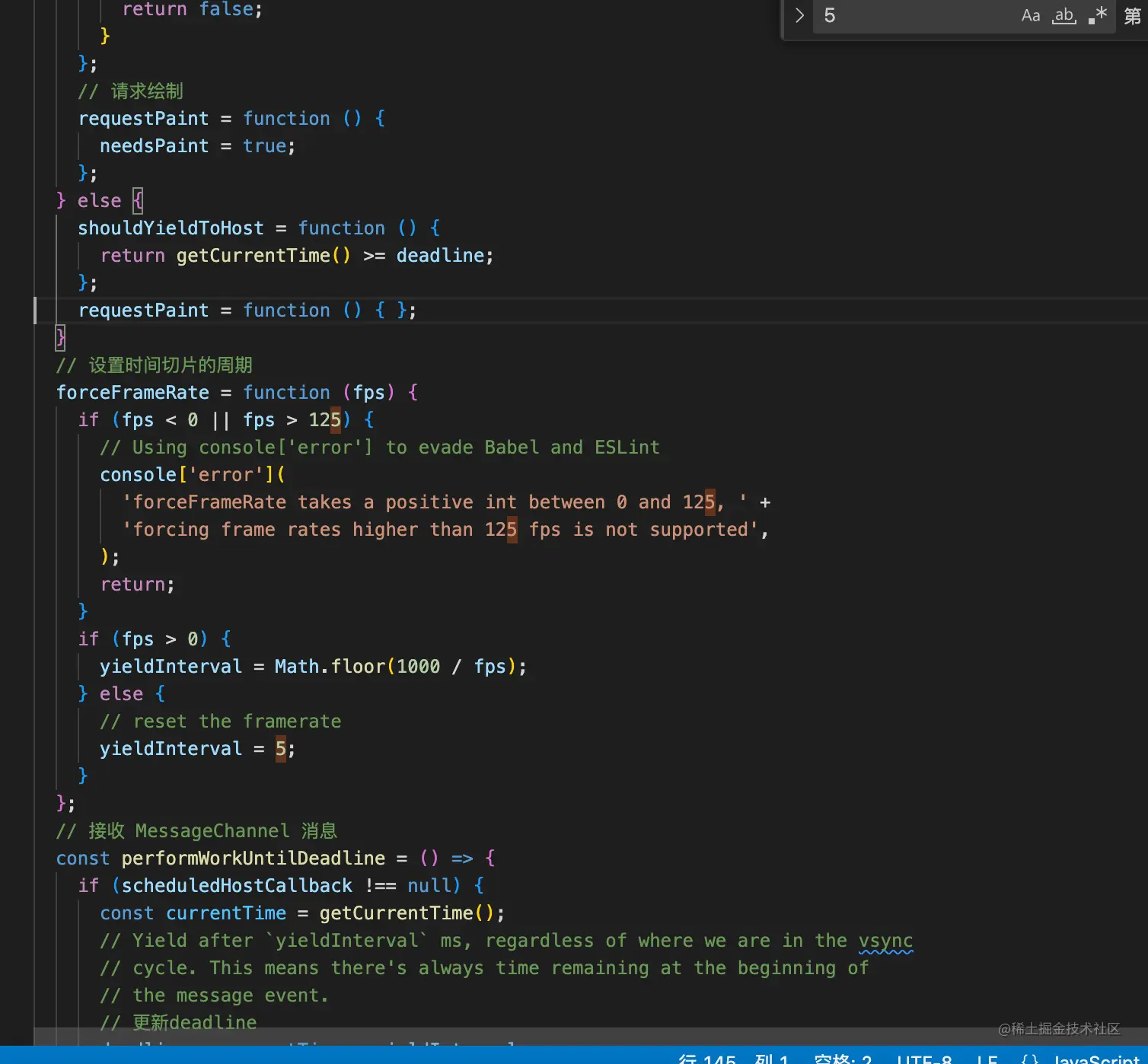
Task: Click the comment "// Using console['error'] to evade Babel"
Action: (380, 448)
